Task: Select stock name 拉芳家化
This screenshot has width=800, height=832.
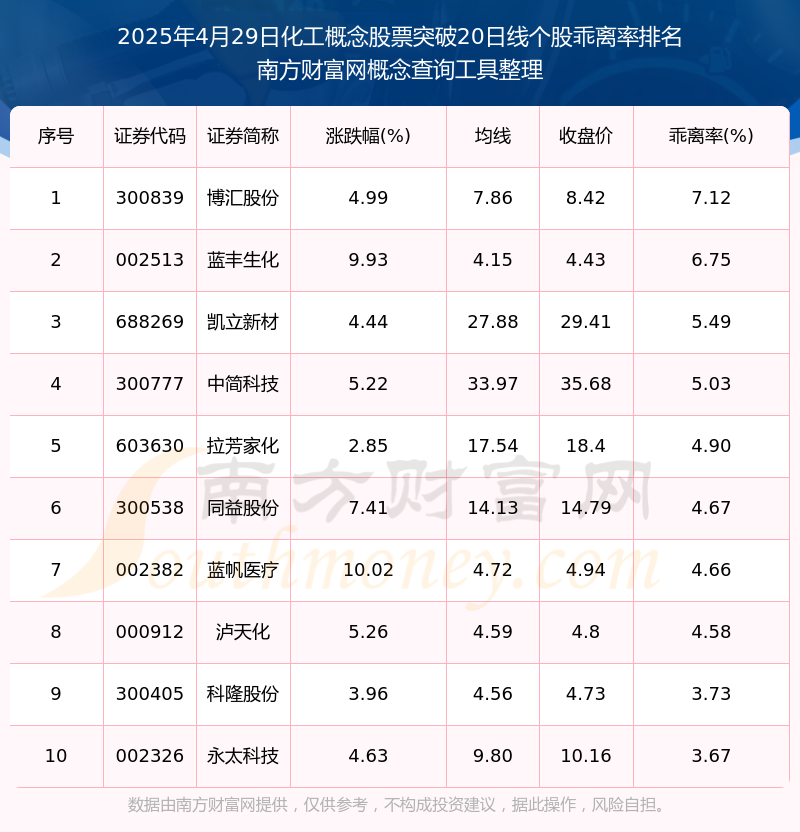Action: (x=243, y=446)
